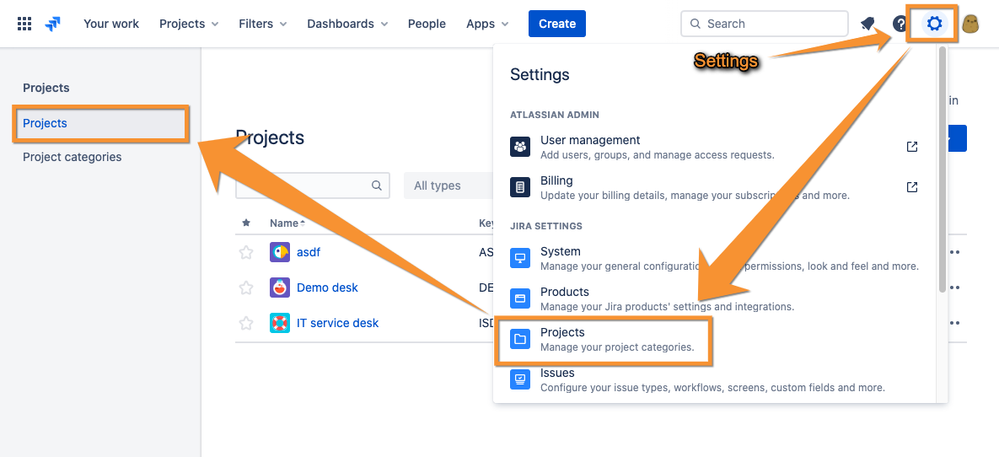The height and width of the screenshot is (457, 999).
Task: Click the Jira logo icon
Action: coord(52,24)
